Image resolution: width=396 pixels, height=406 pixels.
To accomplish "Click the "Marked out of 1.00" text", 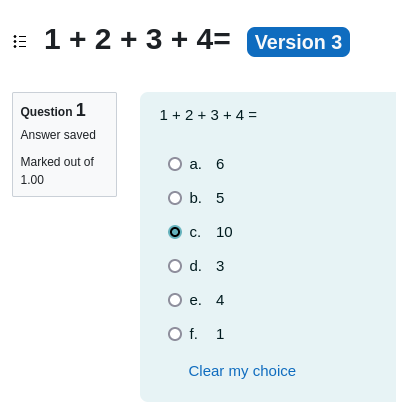I will click(57, 171).
